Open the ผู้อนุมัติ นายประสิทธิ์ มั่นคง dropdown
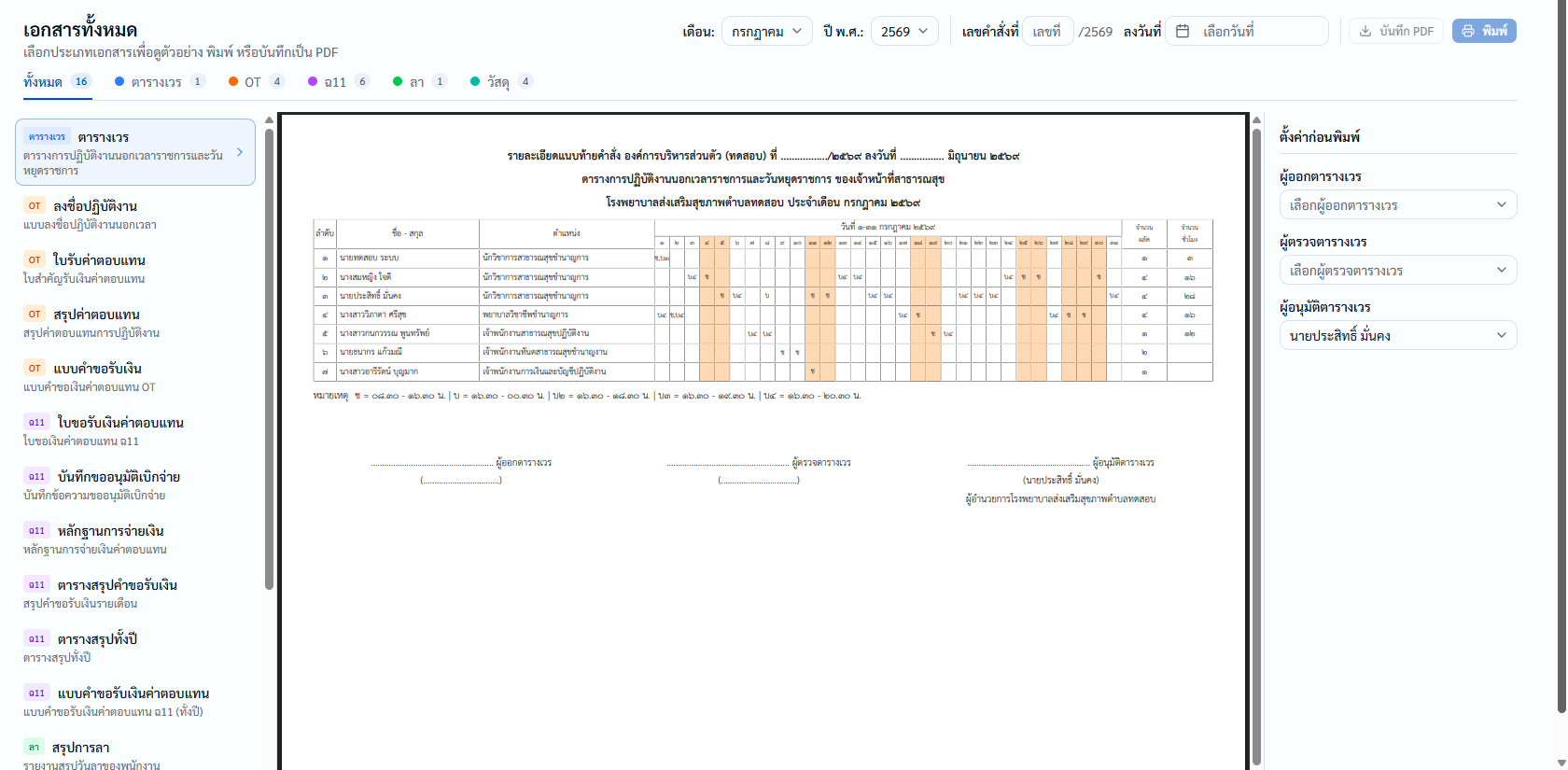The width and height of the screenshot is (1568, 770). 1397,335
